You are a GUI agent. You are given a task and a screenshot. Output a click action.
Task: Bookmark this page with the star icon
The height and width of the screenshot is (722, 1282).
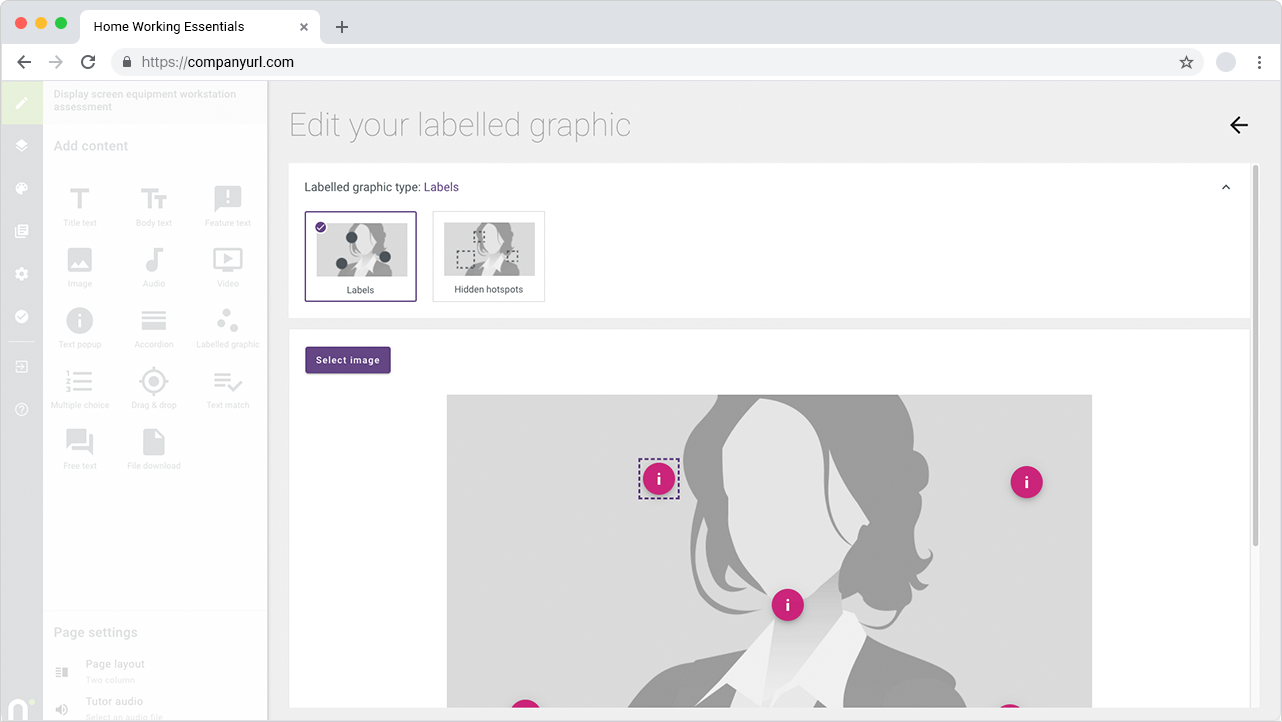pyautogui.click(x=1186, y=62)
